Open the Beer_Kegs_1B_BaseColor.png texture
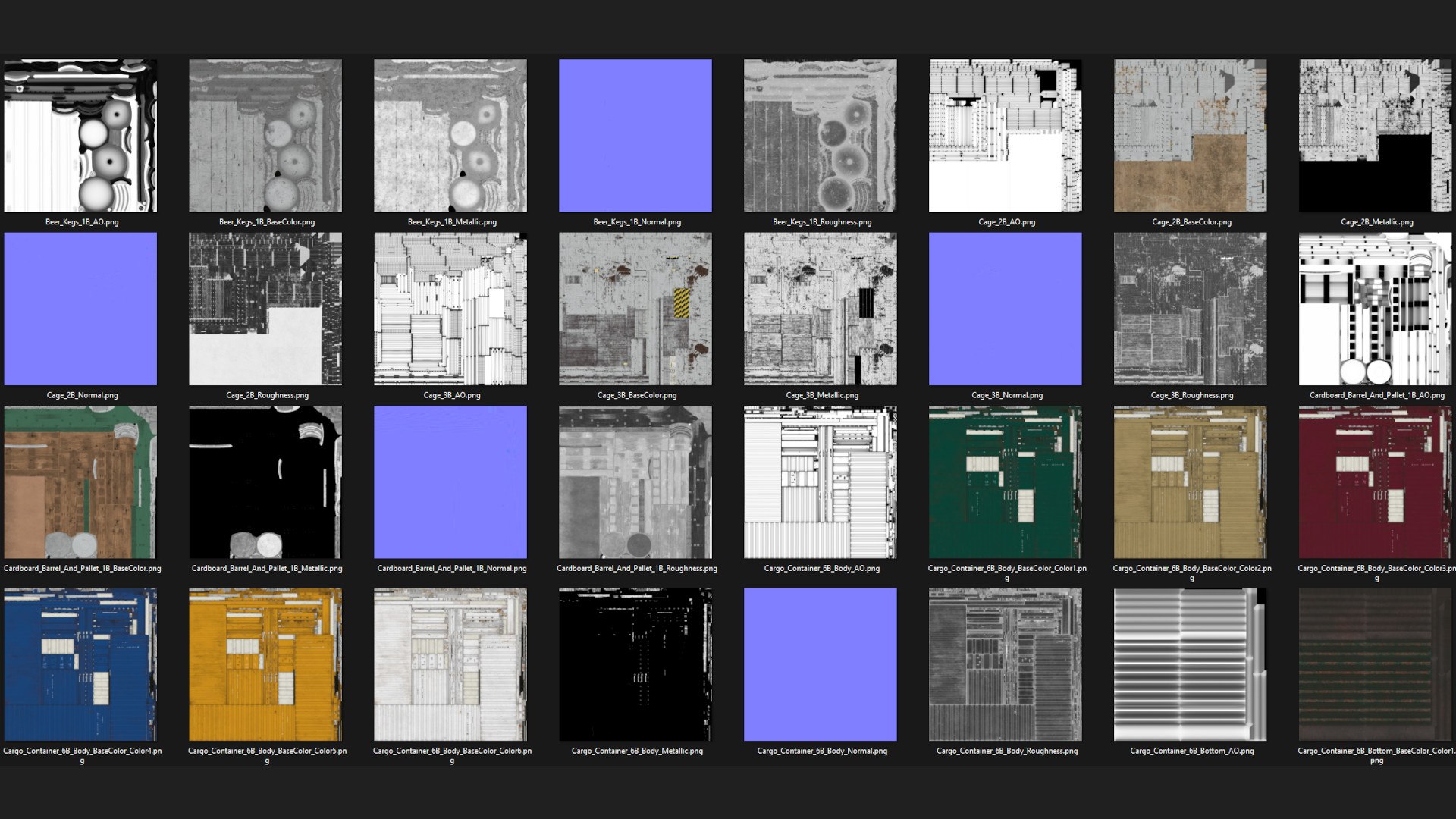This screenshot has height=819, width=1456. (x=265, y=136)
